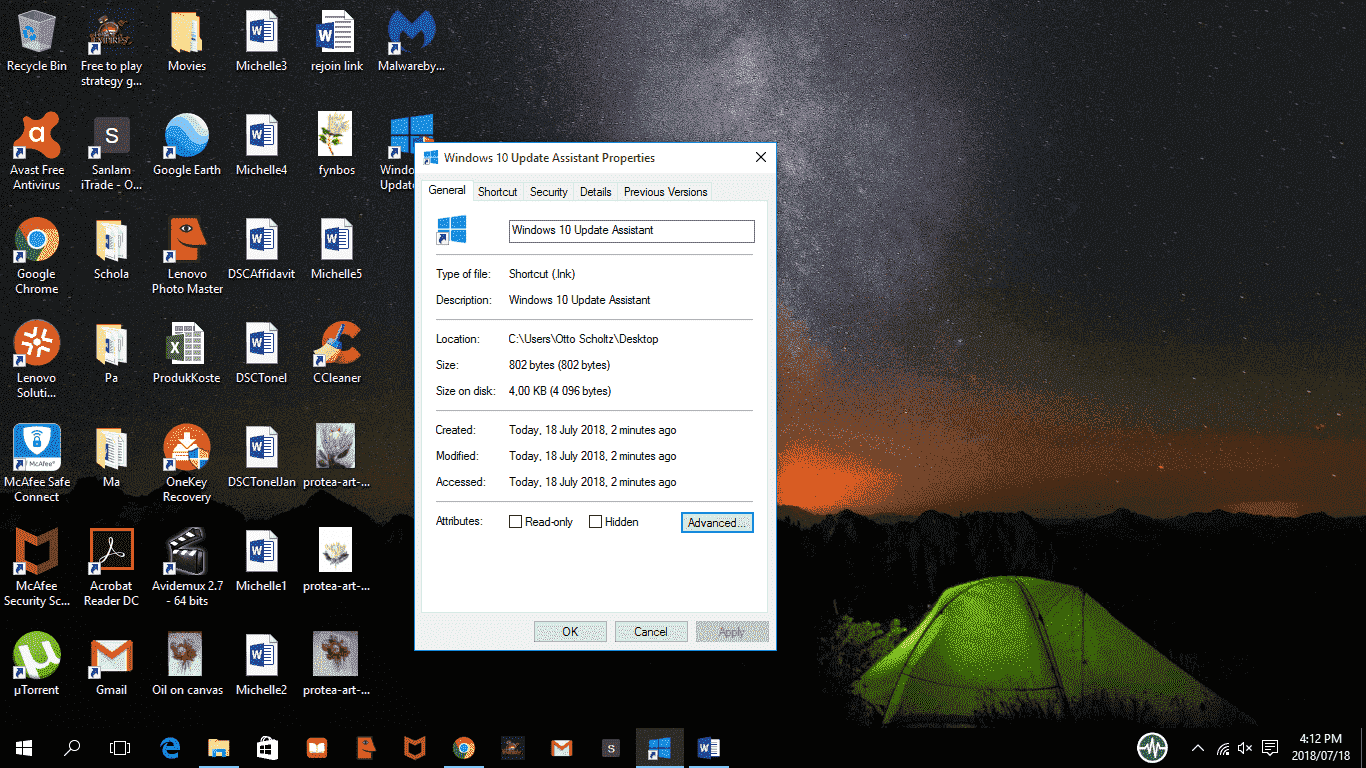This screenshot has width=1366, height=768.
Task: Cancel the Properties dialog
Action: 651,632
